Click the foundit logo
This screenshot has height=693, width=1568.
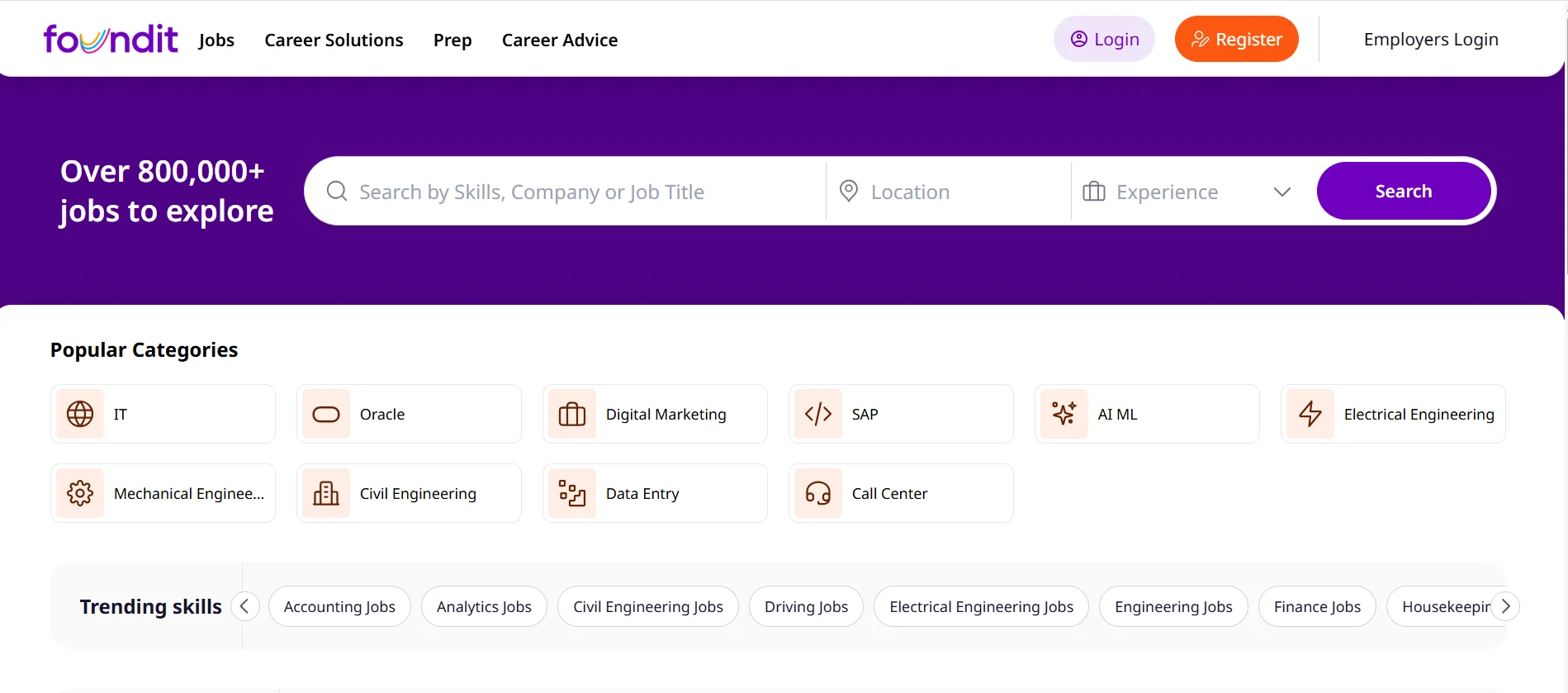[x=111, y=39]
